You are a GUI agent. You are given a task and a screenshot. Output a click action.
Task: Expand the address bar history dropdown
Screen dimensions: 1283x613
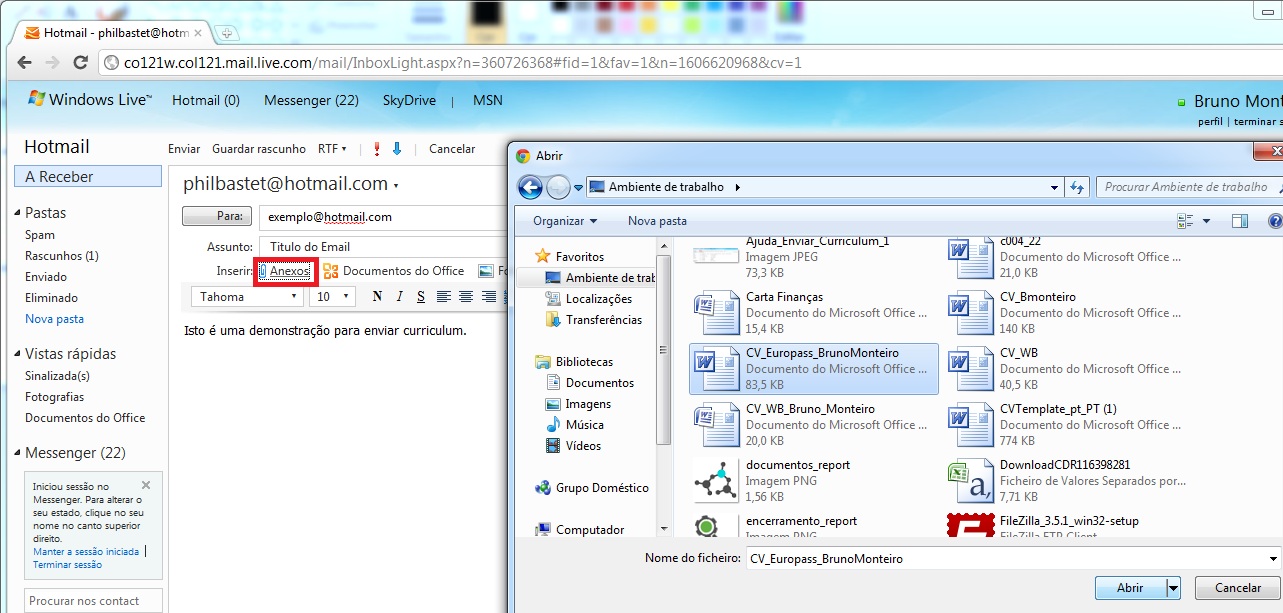tap(1054, 187)
